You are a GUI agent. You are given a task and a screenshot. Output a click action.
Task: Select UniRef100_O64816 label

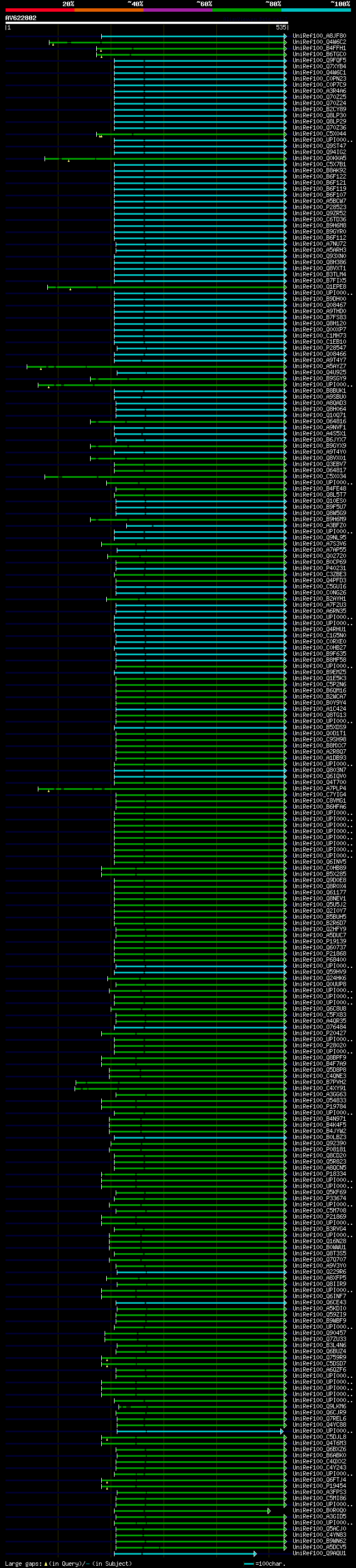(x=319, y=421)
